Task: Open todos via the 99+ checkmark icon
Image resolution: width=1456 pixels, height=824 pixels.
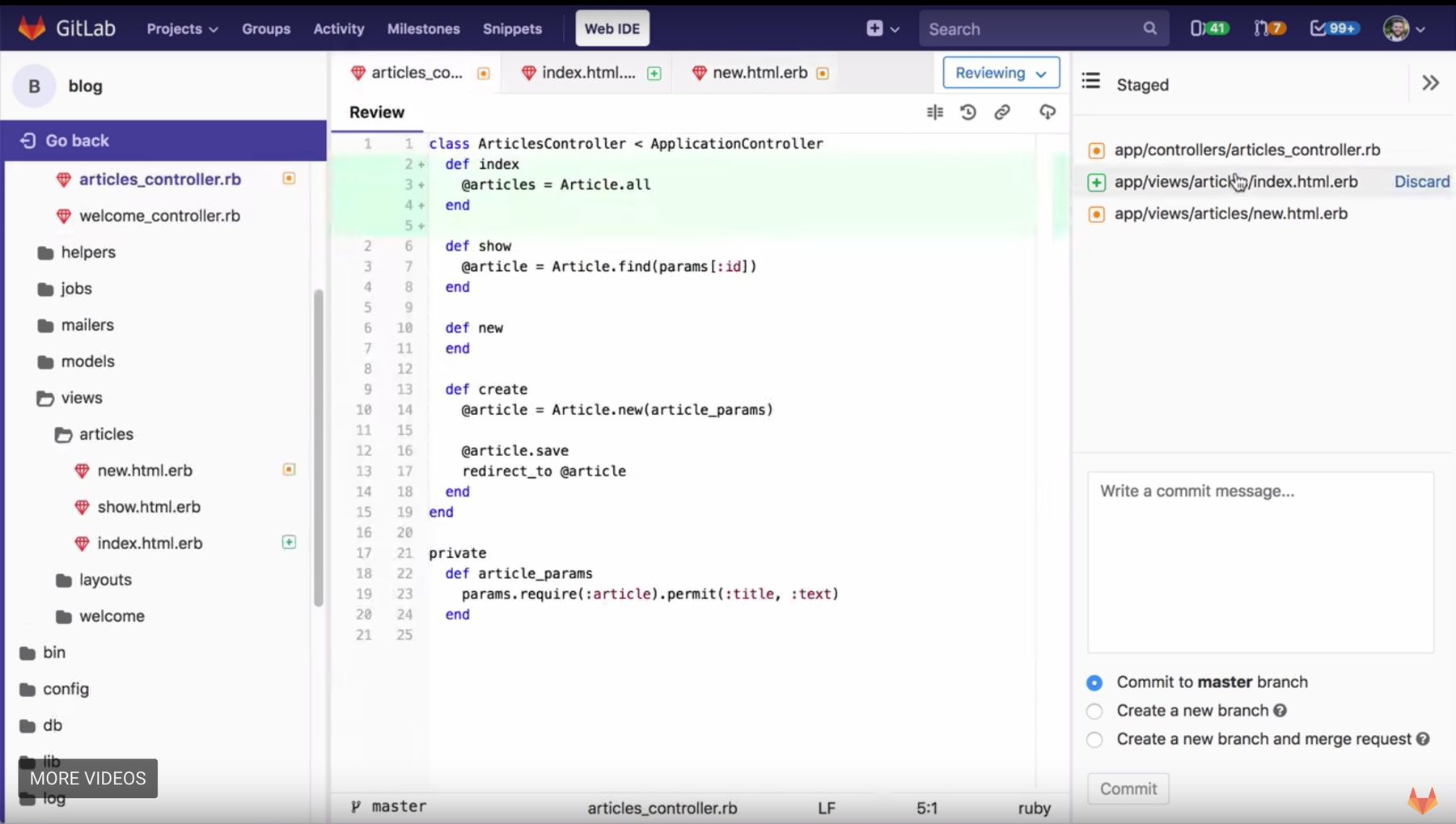Action: [x=1332, y=27]
